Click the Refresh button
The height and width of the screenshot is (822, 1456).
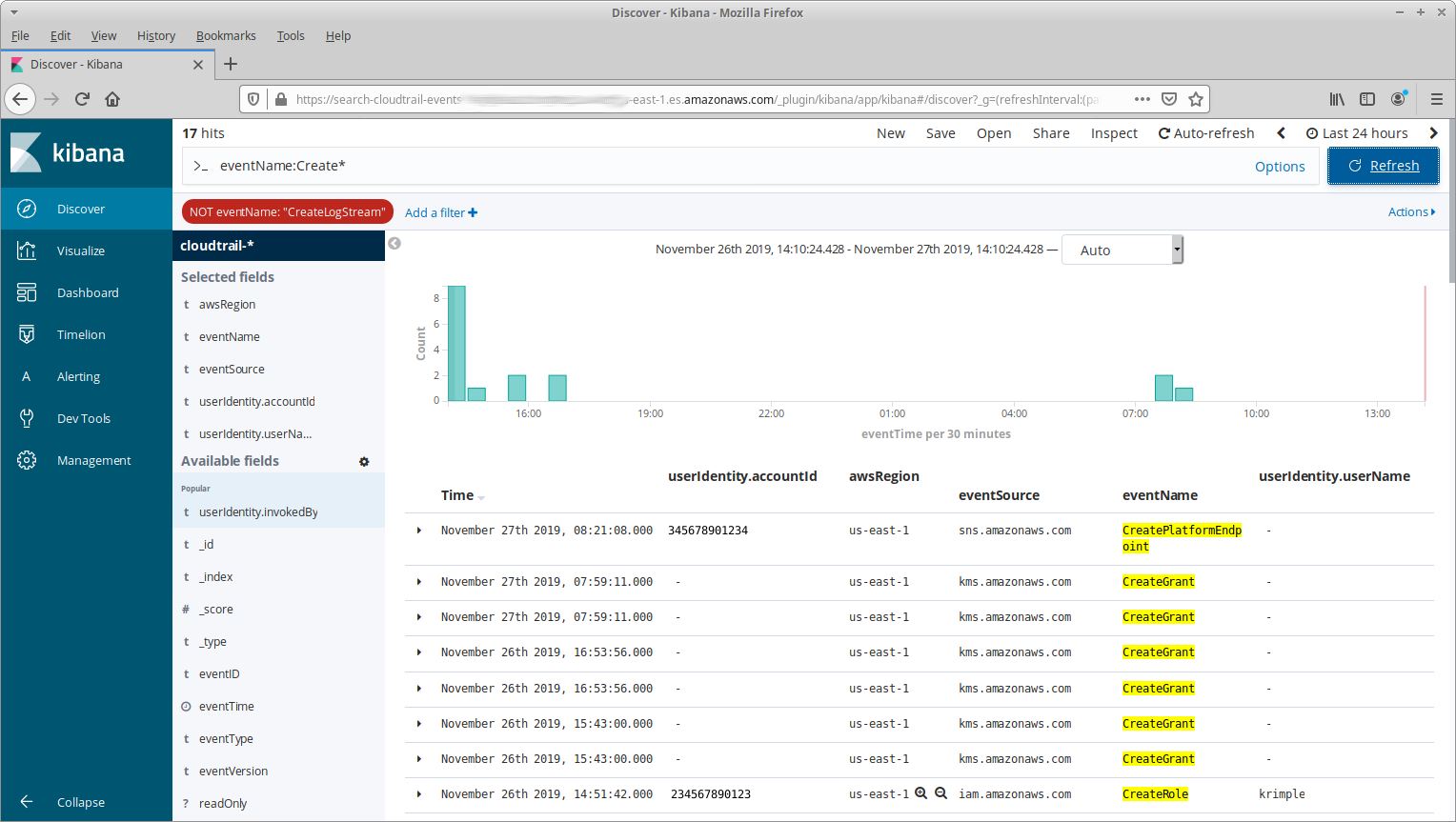click(1384, 165)
